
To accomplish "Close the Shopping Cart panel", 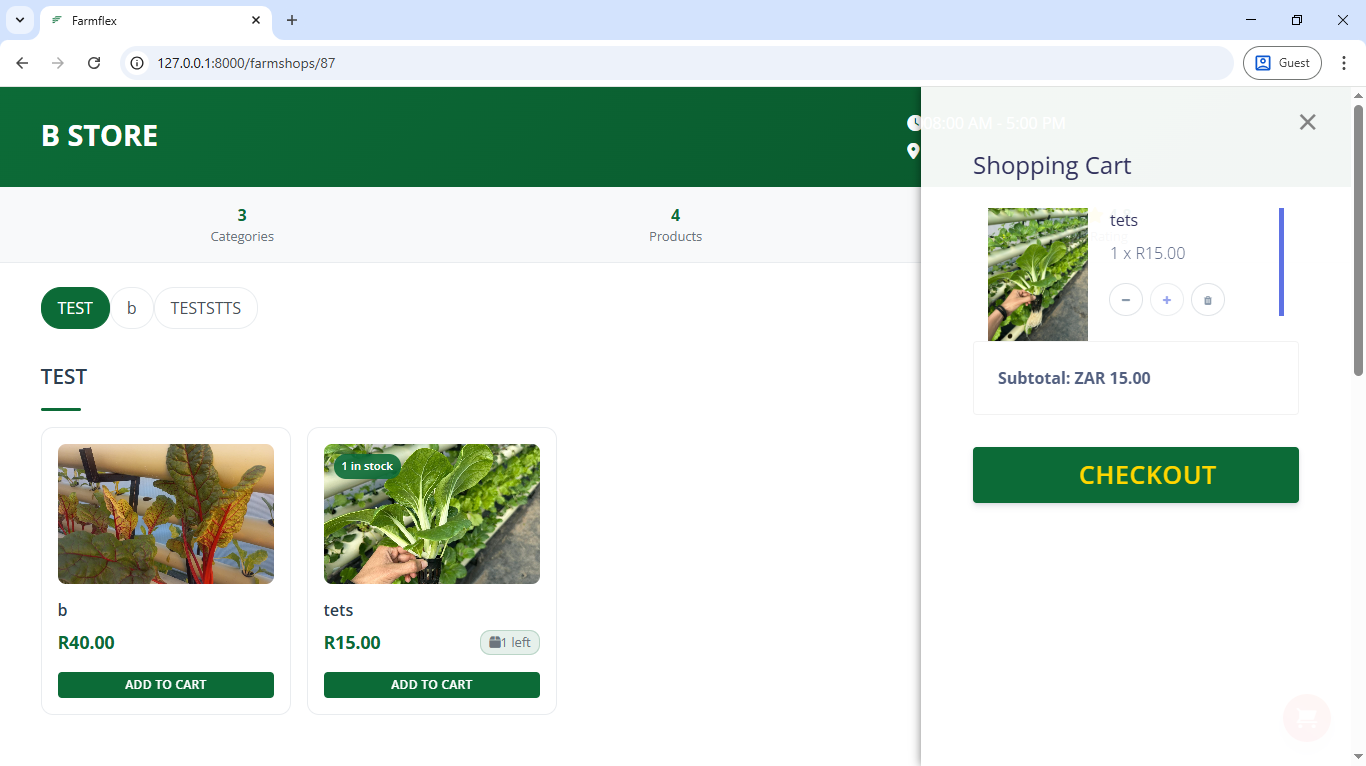I will 1307,122.
